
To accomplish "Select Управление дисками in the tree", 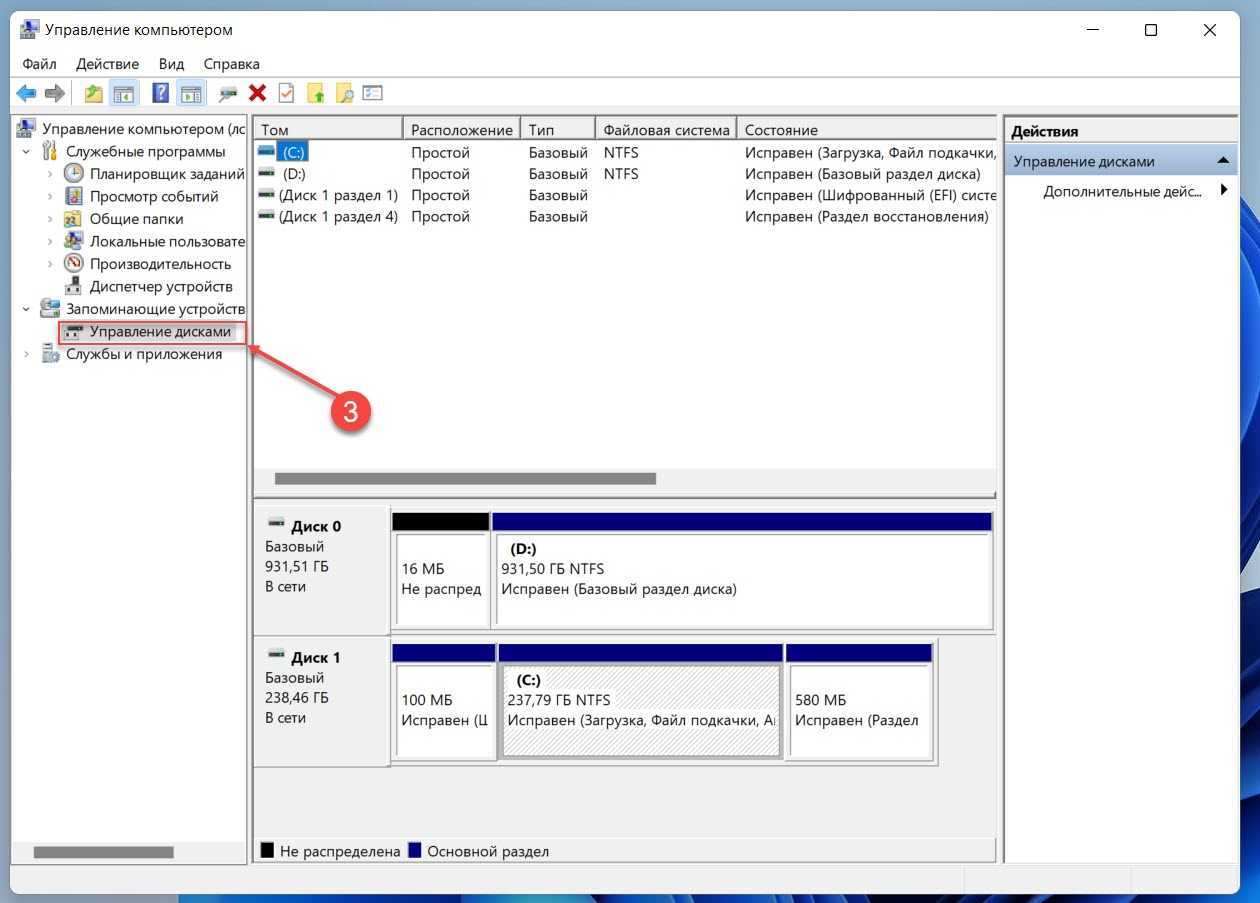I will point(160,331).
